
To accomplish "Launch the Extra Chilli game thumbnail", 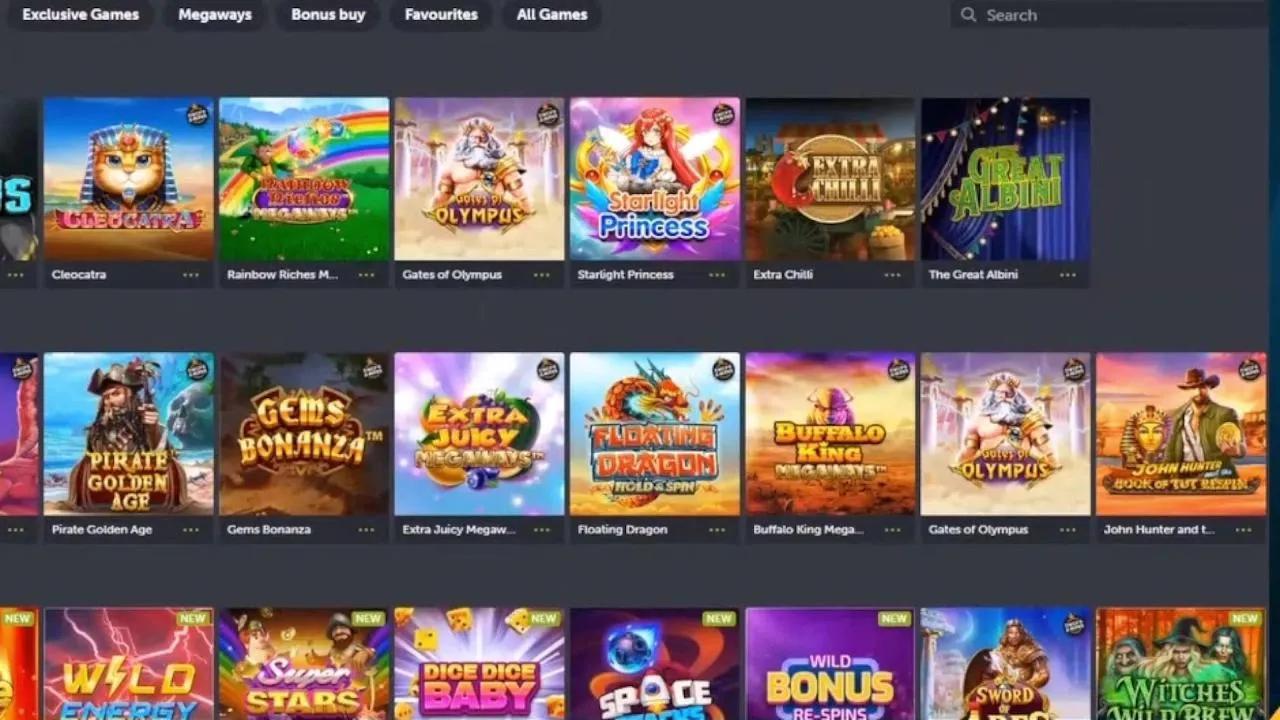I will [830, 179].
